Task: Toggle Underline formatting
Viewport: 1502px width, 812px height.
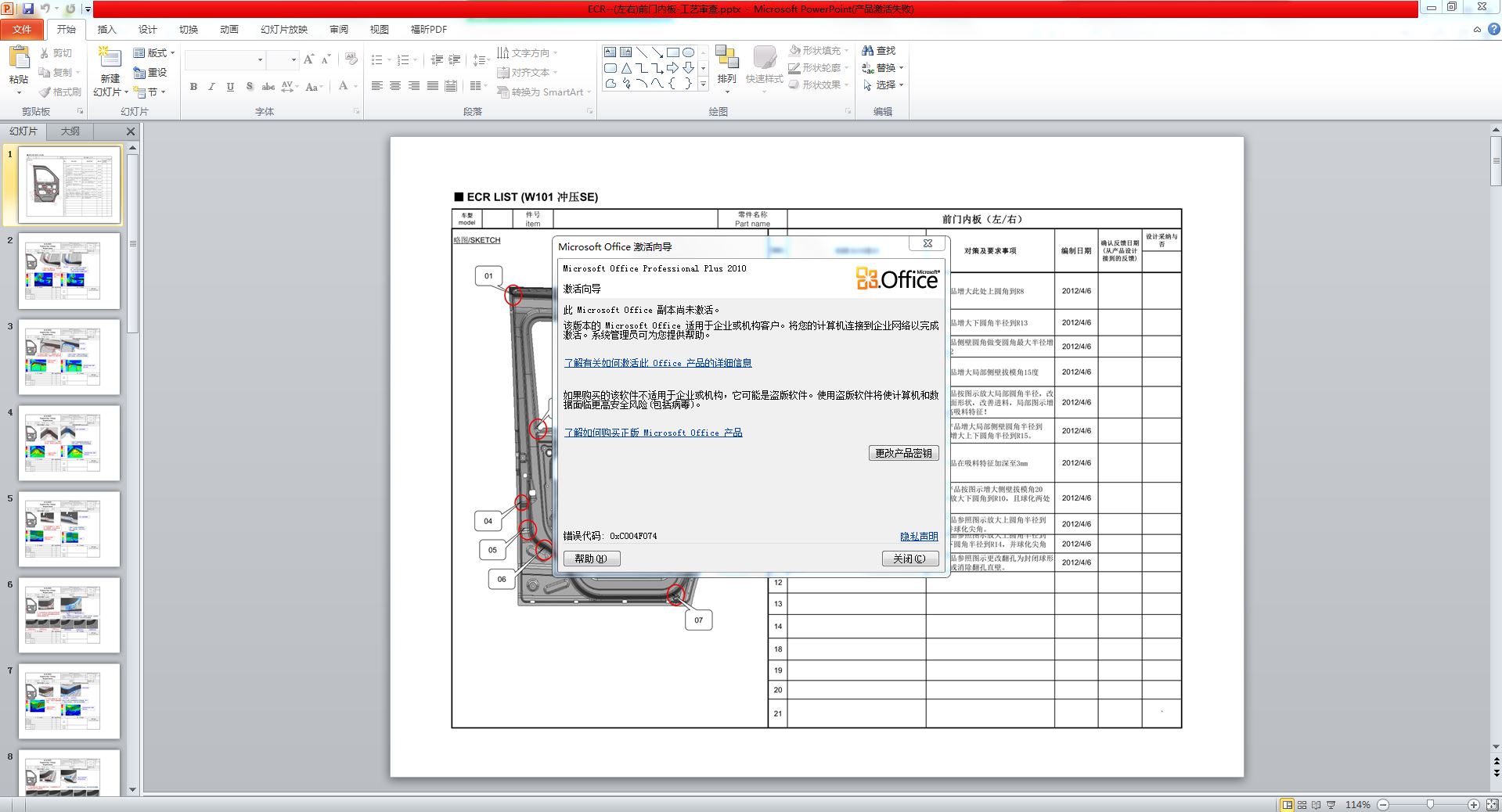Action: [230, 87]
